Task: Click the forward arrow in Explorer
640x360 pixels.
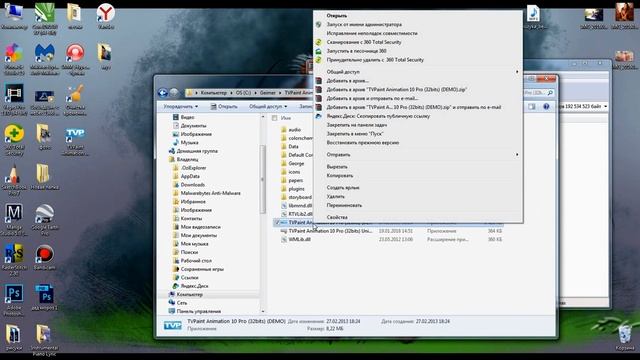Action: 174,93
